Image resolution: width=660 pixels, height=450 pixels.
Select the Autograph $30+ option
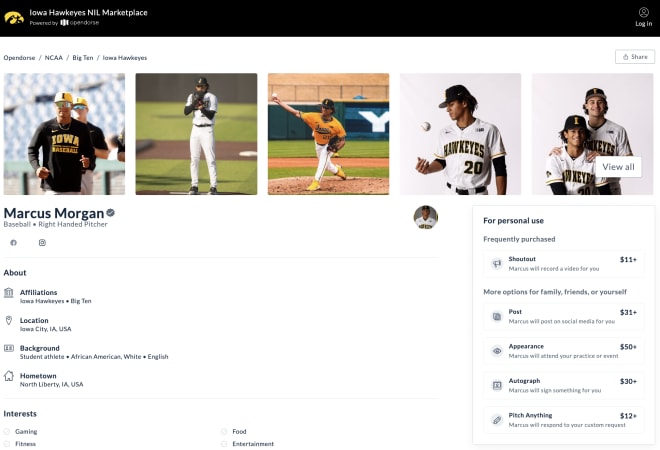click(x=564, y=385)
